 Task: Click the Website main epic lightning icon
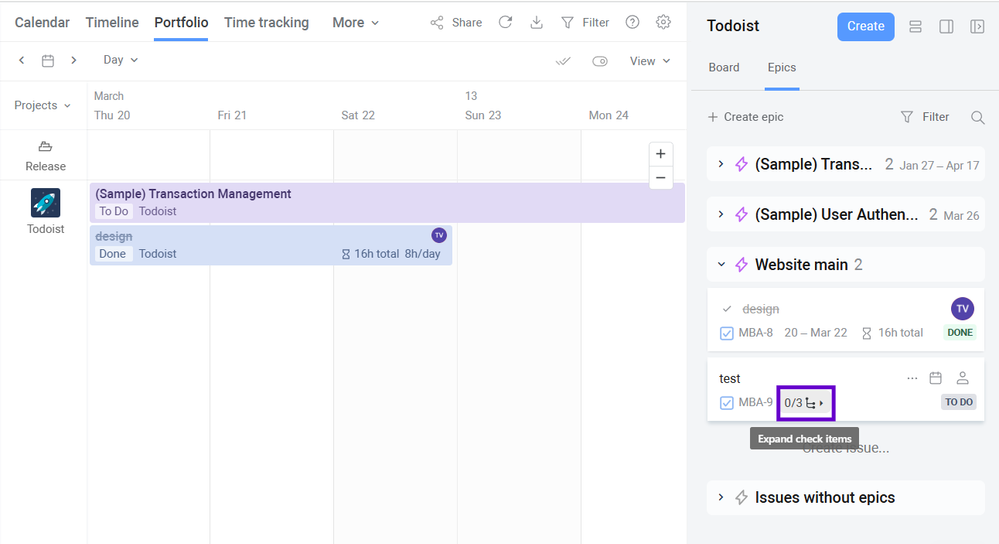741,265
